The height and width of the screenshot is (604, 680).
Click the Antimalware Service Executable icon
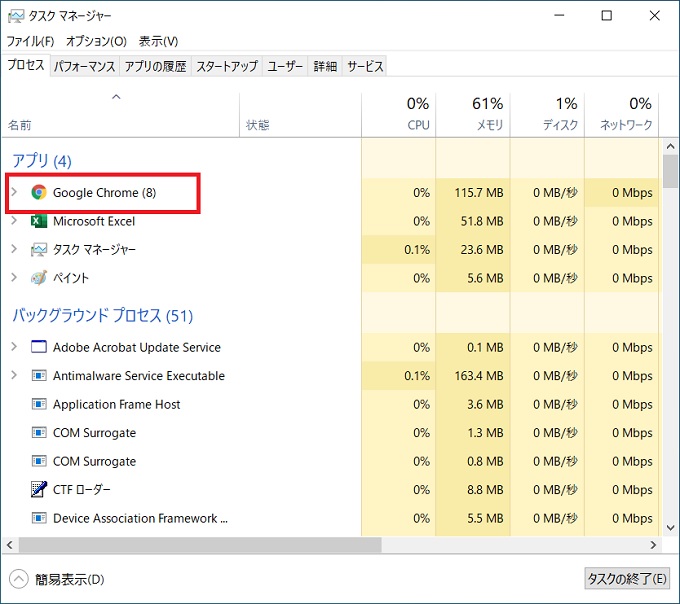click(x=39, y=375)
